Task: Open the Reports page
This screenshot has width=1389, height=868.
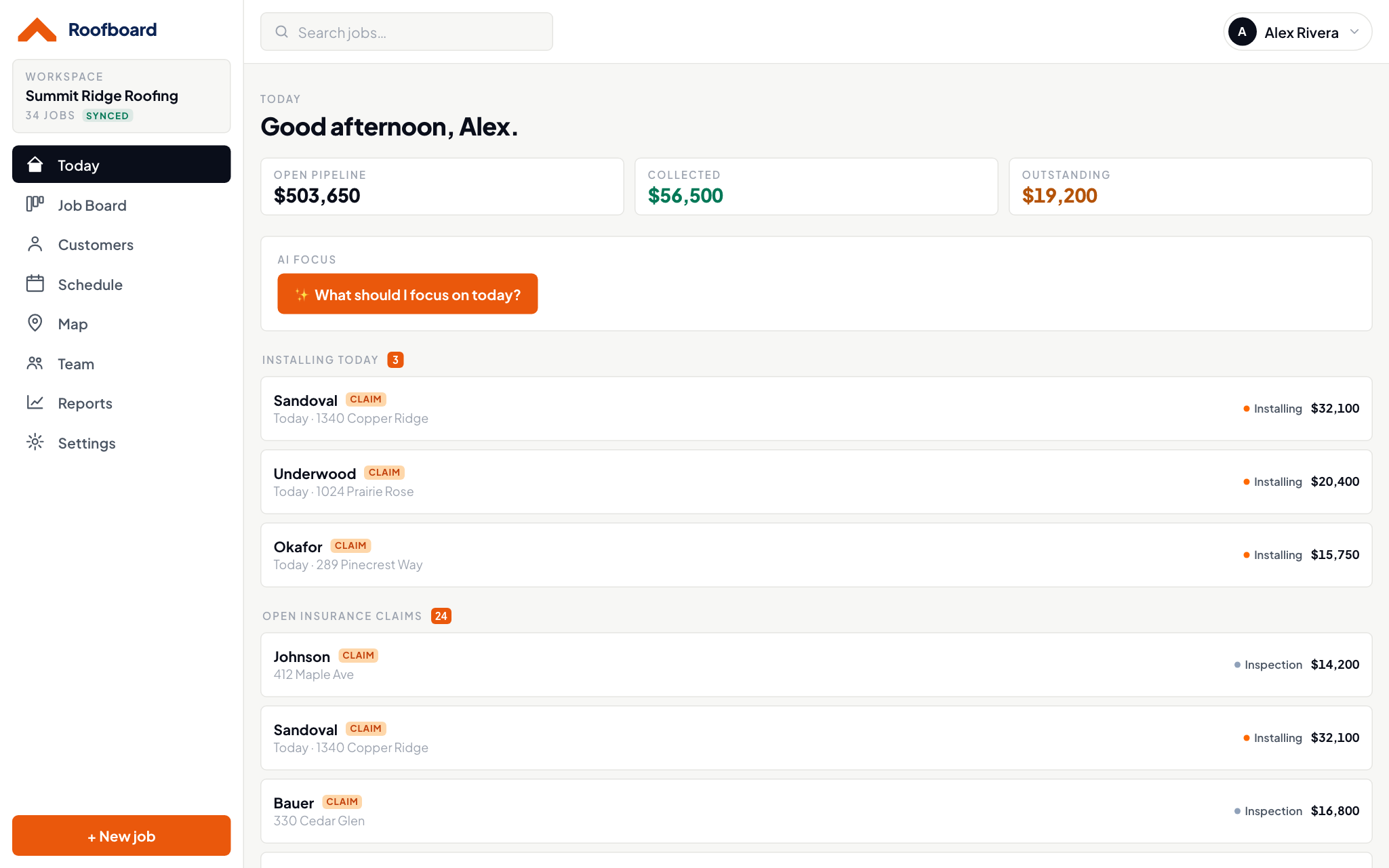Action: 121,403
